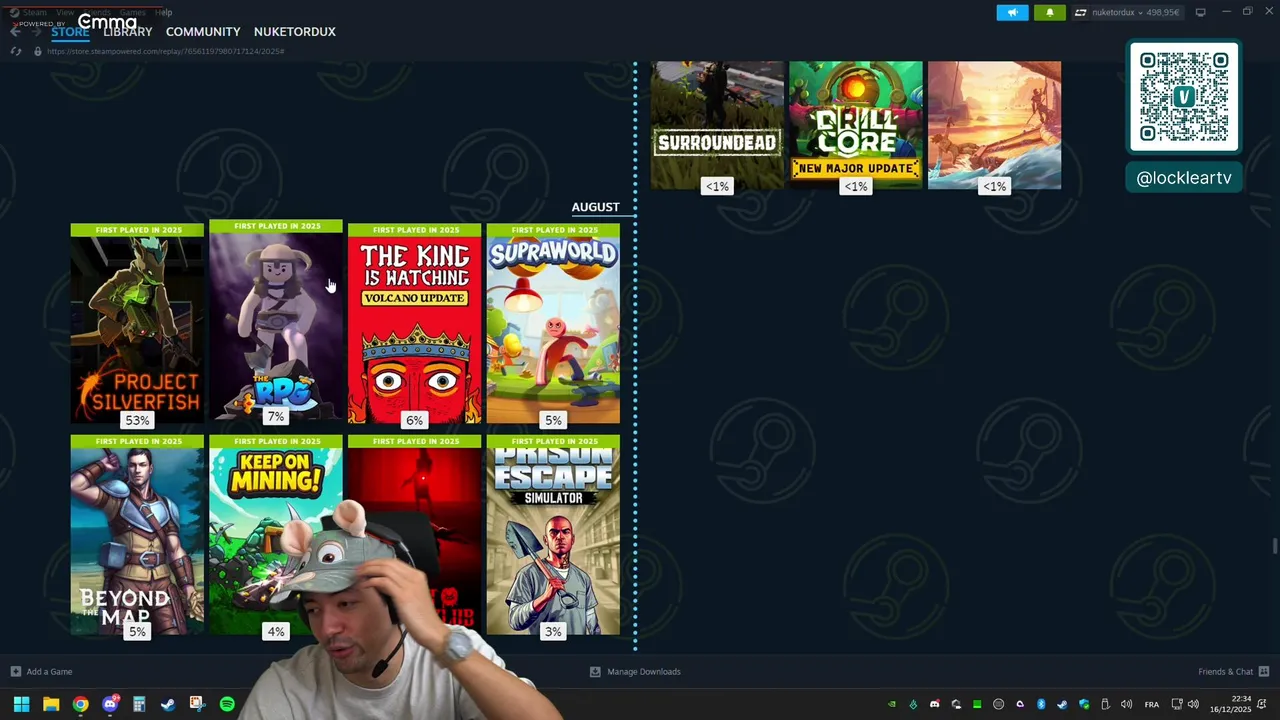This screenshot has height=720, width=1280.
Task: Open the Help menu
Action: tap(163, 12)
